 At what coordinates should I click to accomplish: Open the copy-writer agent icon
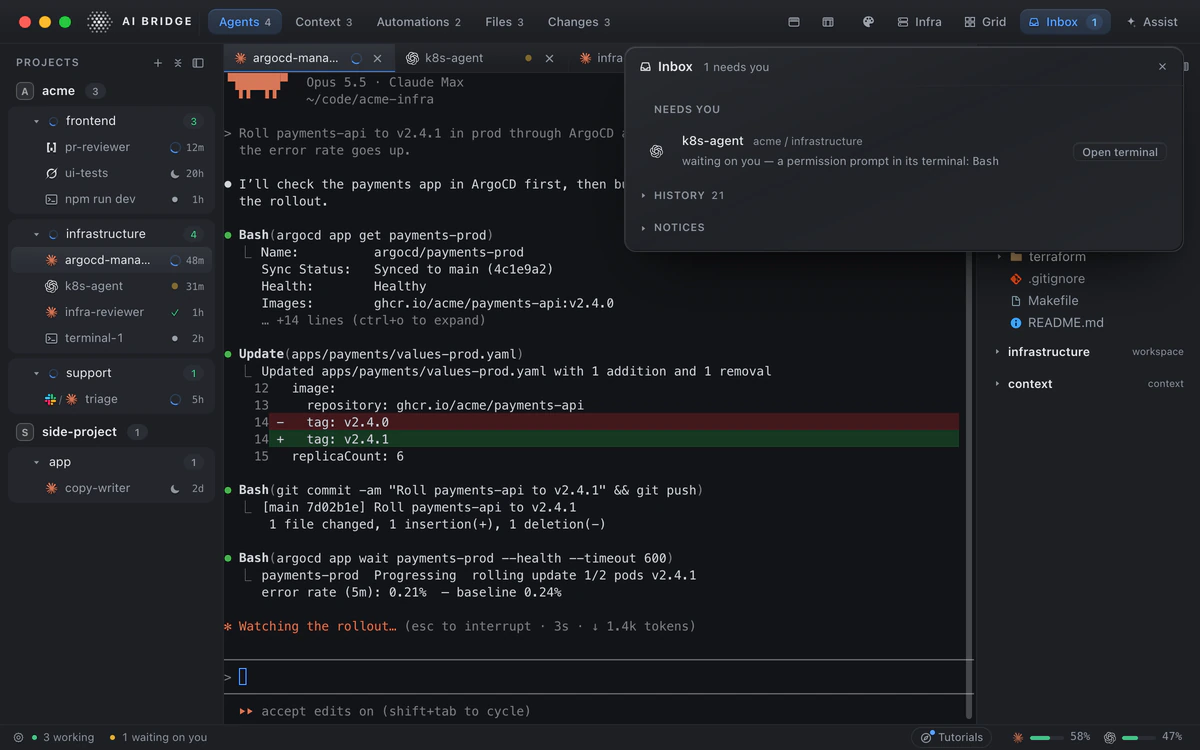tap(52, 488)
